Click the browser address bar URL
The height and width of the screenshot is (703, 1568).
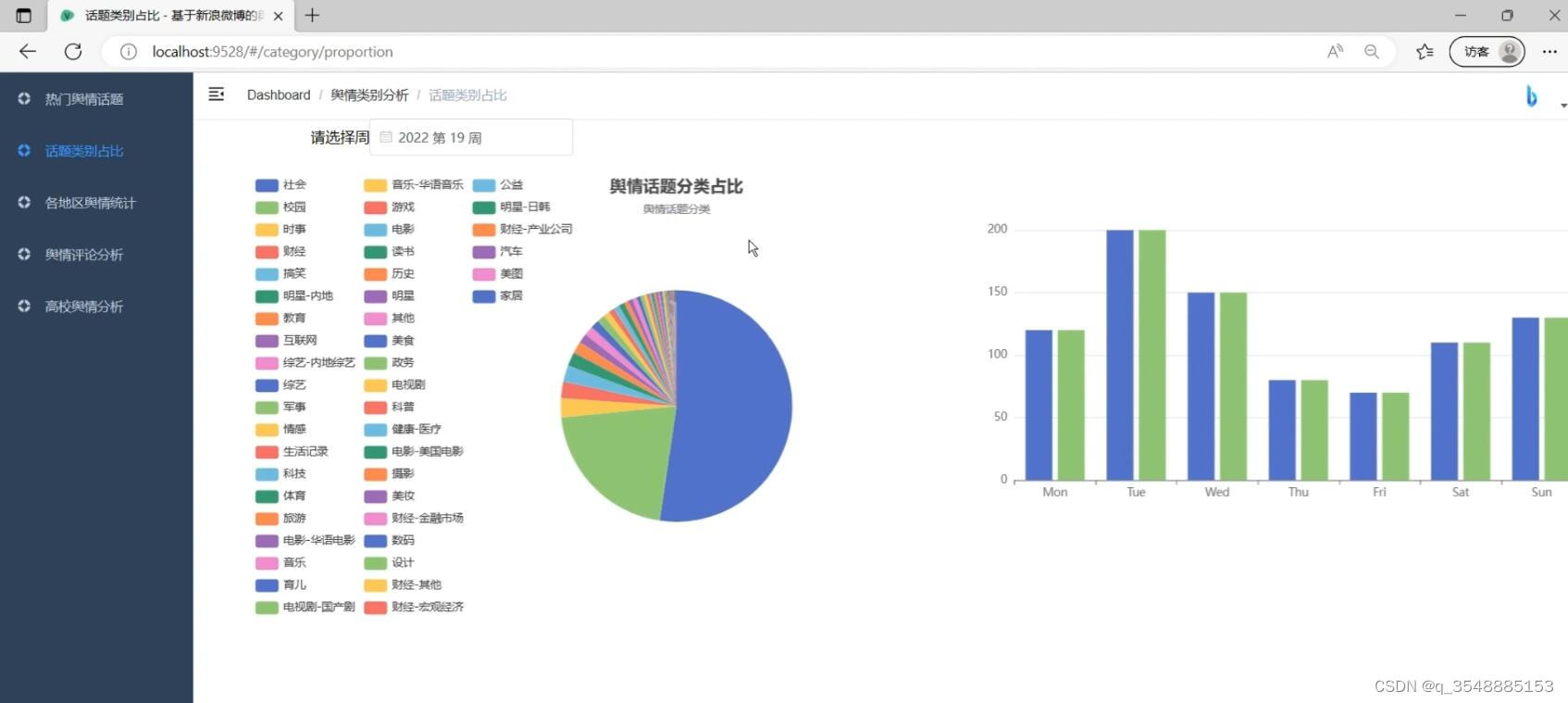(273, 52)
